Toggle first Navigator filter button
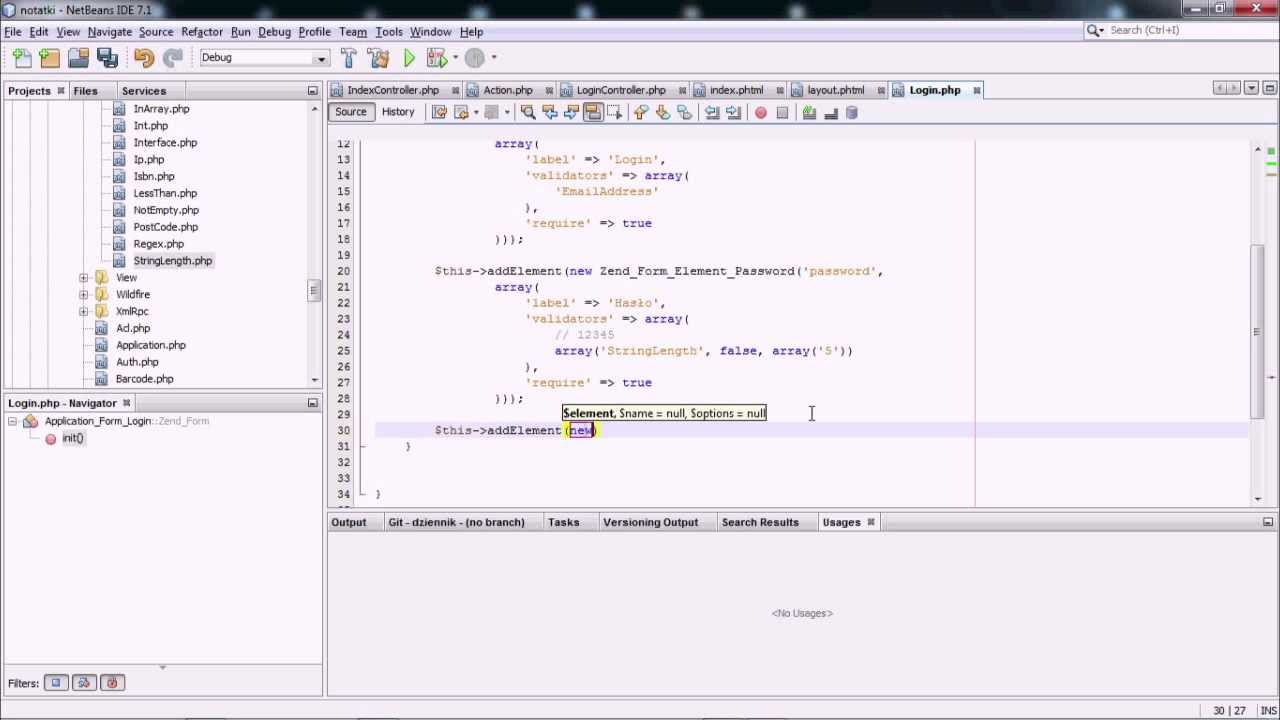The height and width of the screenshot is (720, 1280). coord(56,683)
